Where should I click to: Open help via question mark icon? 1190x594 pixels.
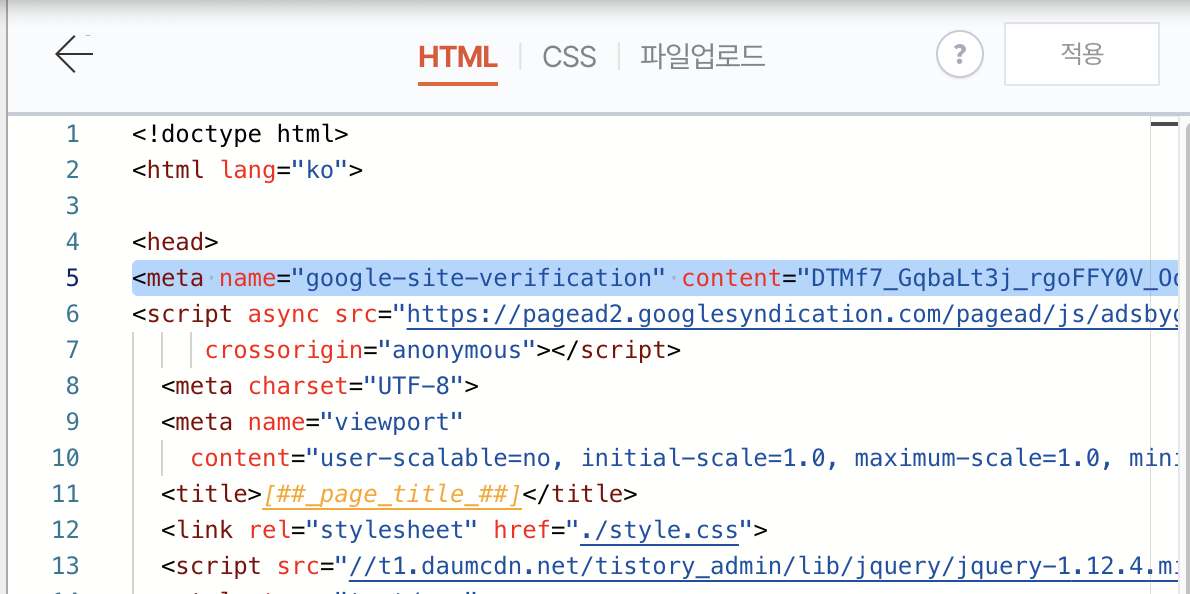(959, 55)
